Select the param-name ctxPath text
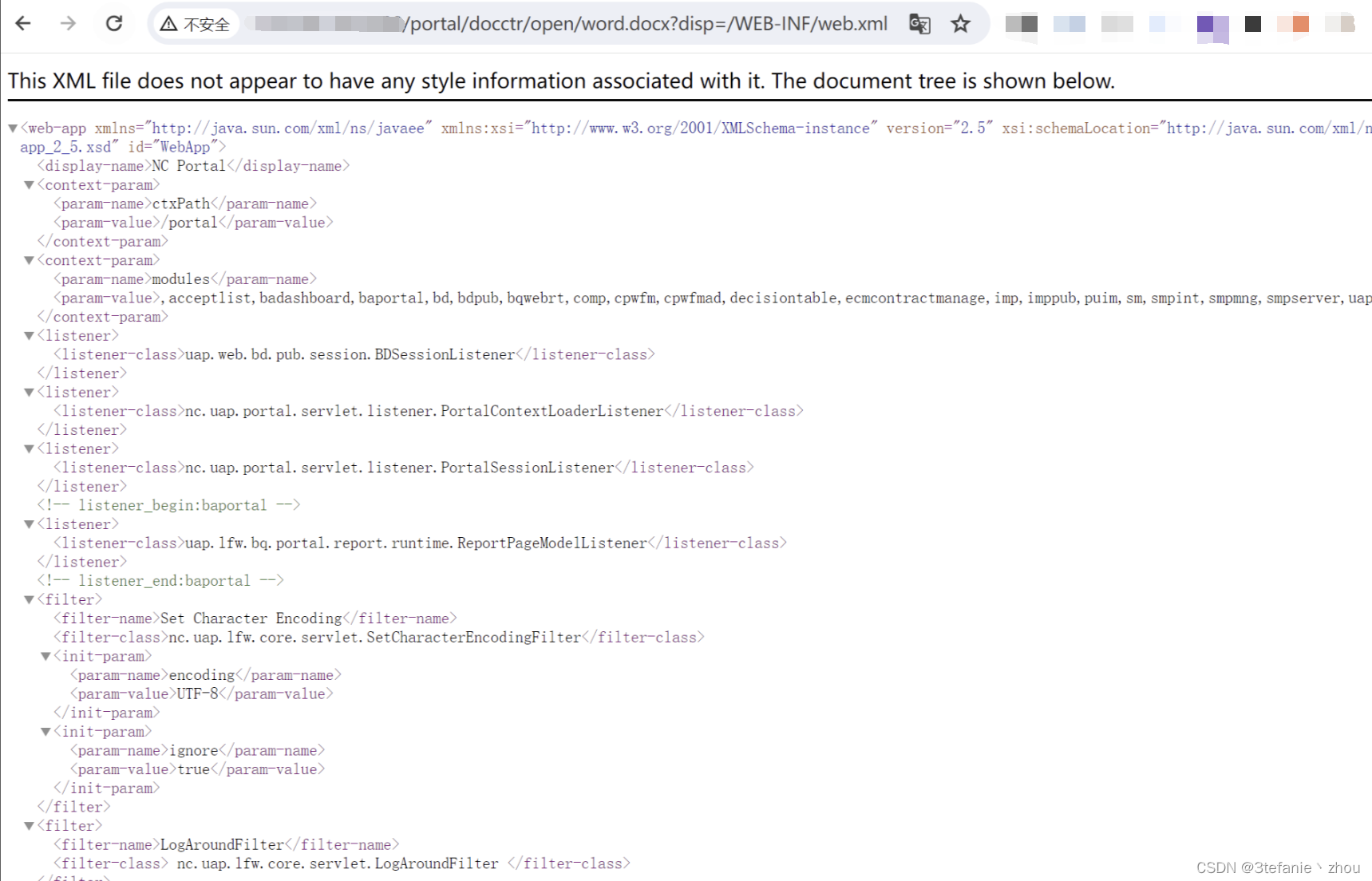Image resolution: width=1372 pixels, height=881 pixels. click(x=181, y=203)
